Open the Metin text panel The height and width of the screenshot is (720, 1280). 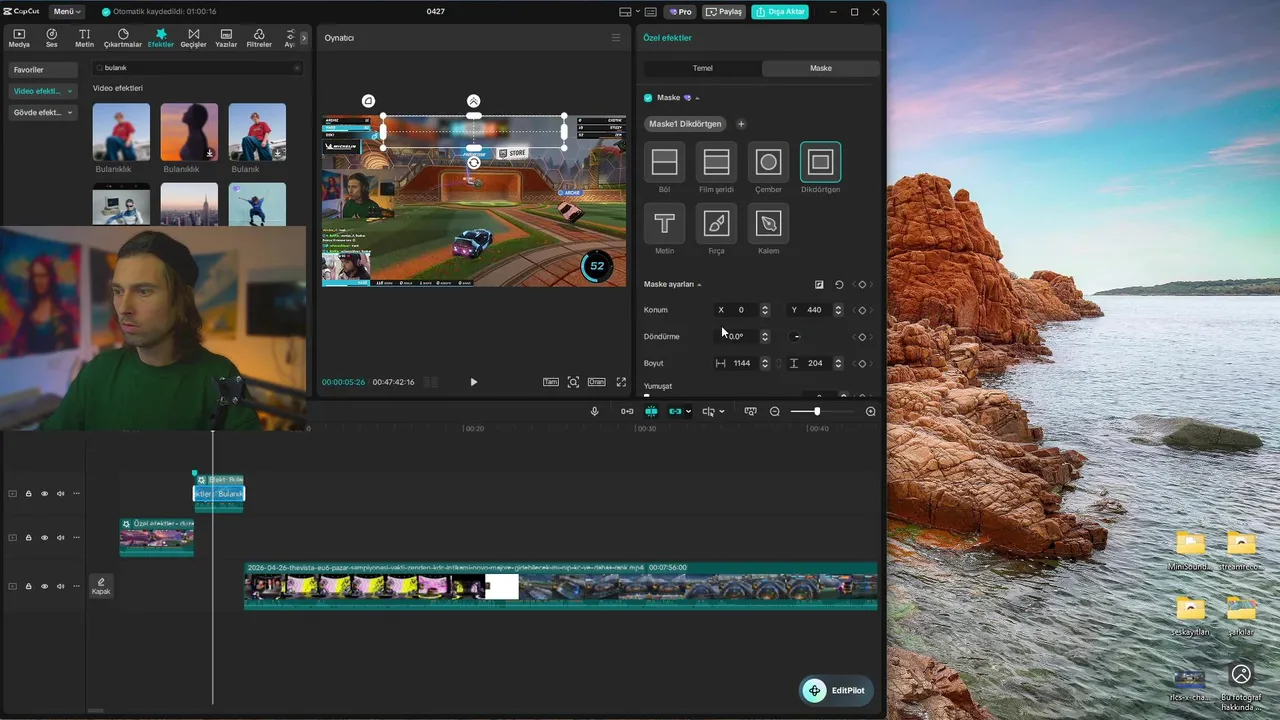click(85, 38)
